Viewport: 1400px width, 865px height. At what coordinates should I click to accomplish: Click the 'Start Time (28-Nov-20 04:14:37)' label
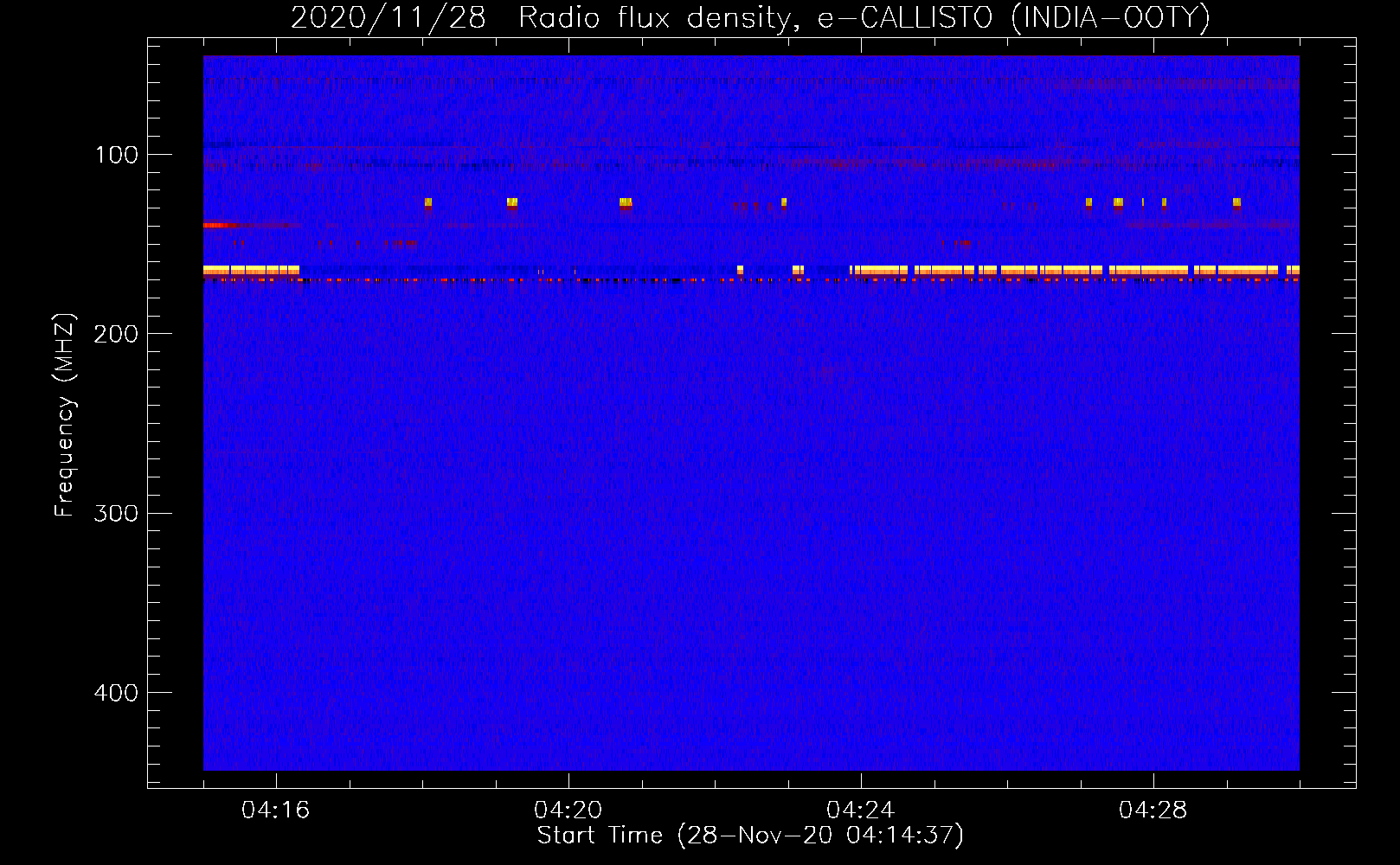click(750, 836)
